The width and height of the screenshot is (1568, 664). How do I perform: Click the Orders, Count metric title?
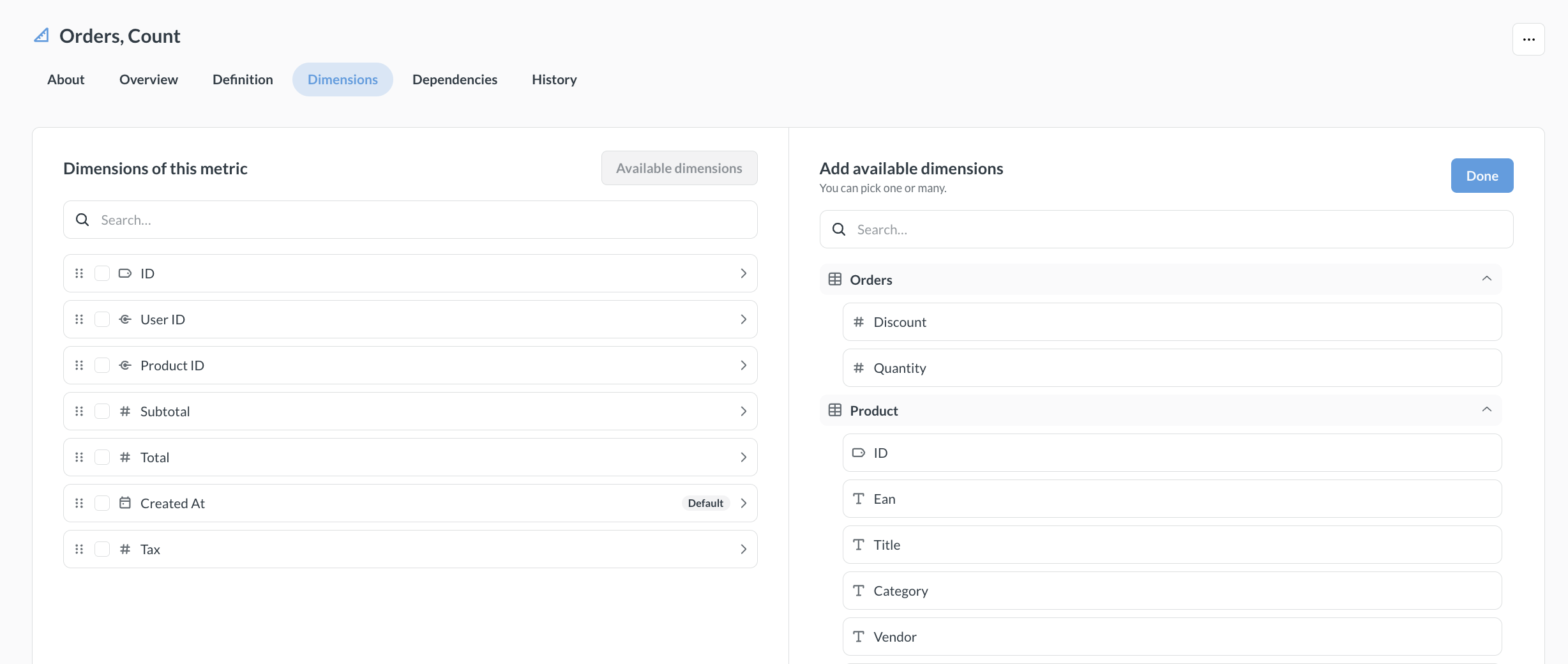pos(120,36)
